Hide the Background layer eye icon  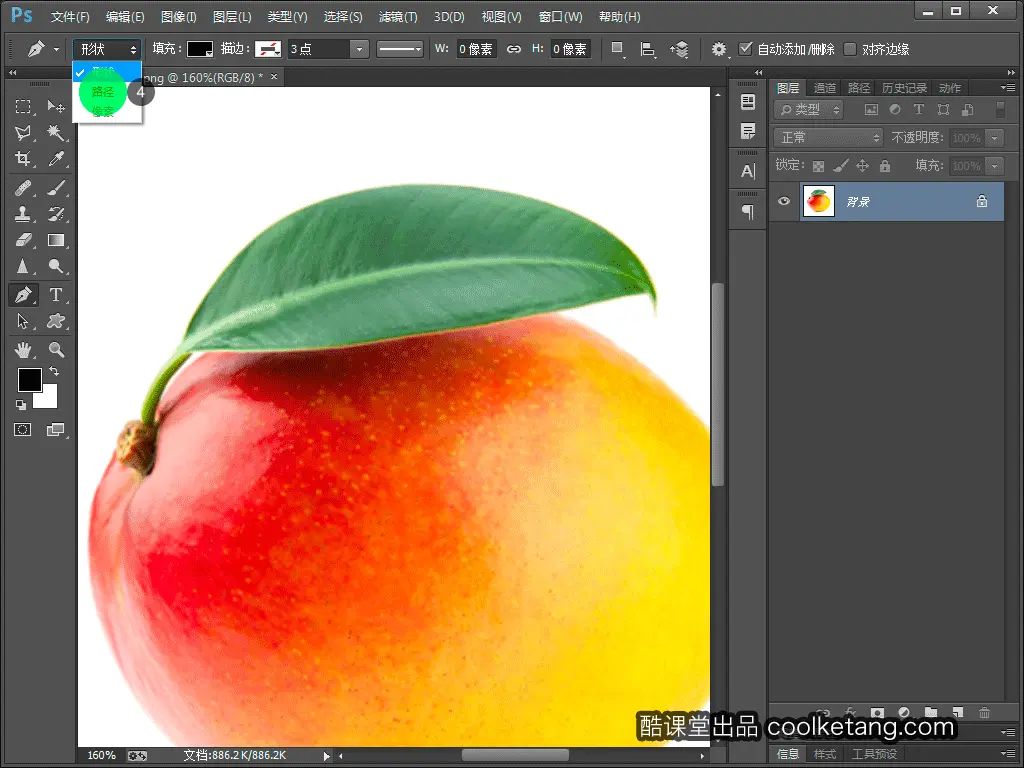click(x=784, y=201)
